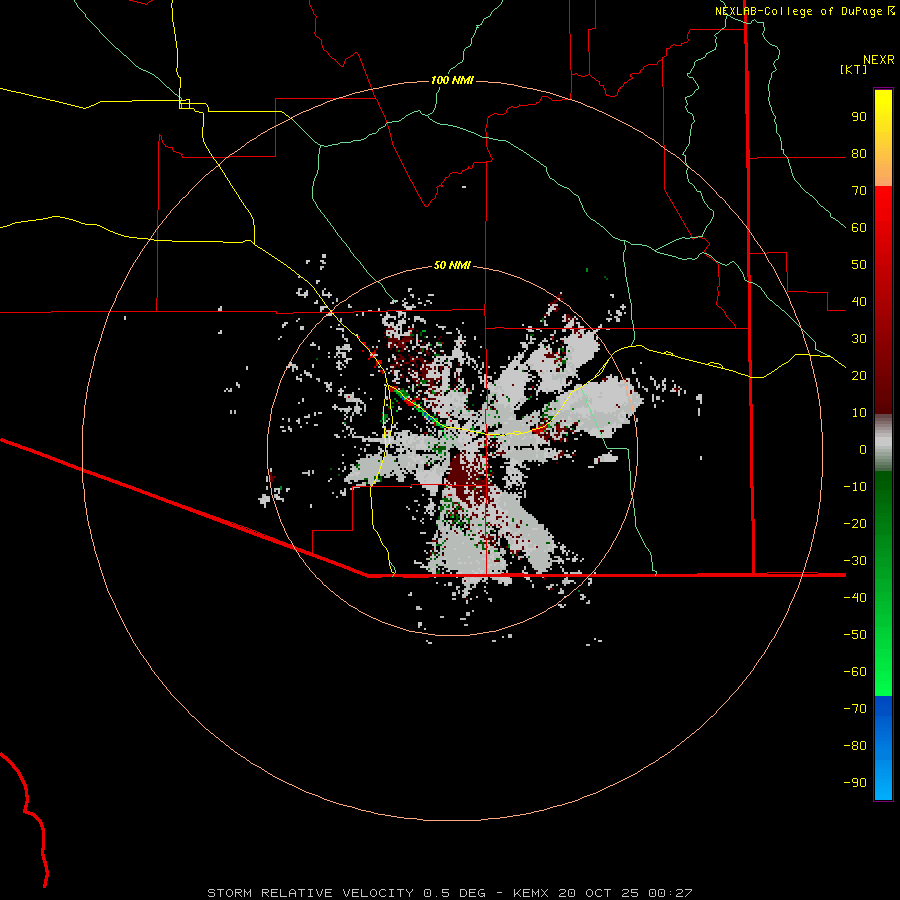This screenshot has height=900, width=900.
Task: Click the positive 50 value on velocity scale
Action: (x=859, y=265)
